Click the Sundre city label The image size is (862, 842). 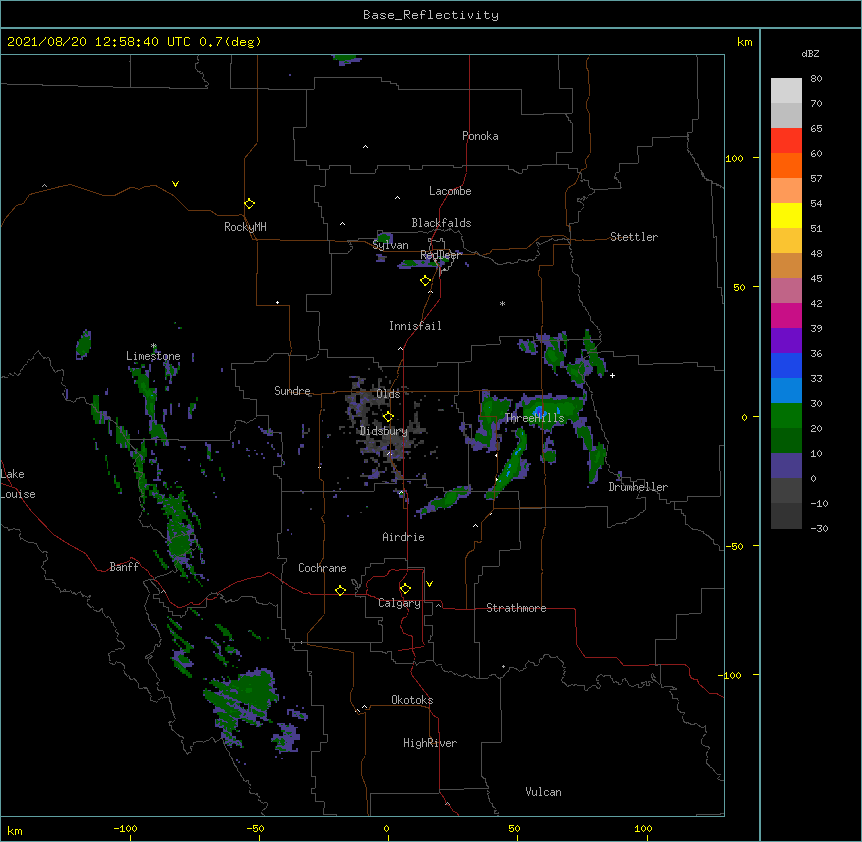292,391
